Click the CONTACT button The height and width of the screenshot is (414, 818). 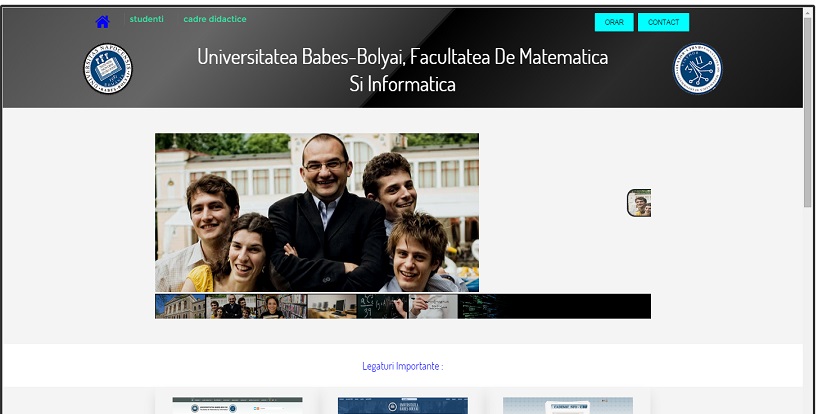[x=664, y=22]
